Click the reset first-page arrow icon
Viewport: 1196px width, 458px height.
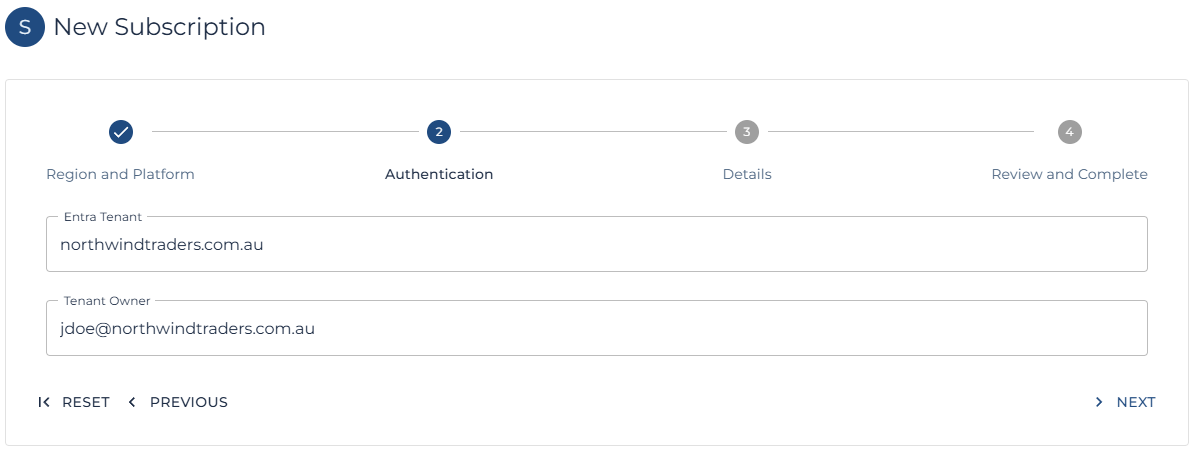coord(44,402)
